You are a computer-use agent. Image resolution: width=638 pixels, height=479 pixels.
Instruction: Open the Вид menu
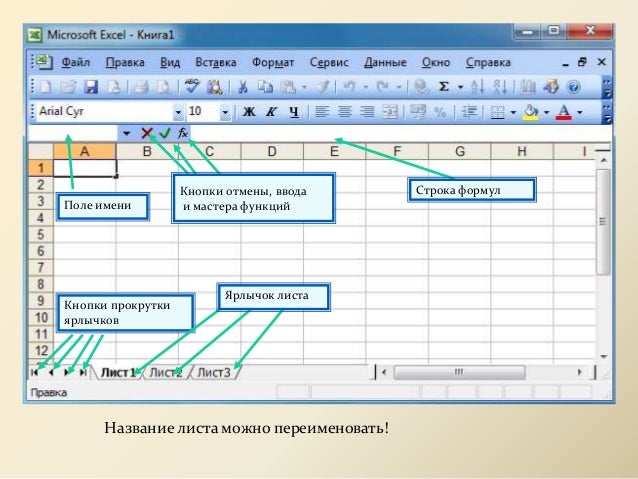tap(170, 63)
